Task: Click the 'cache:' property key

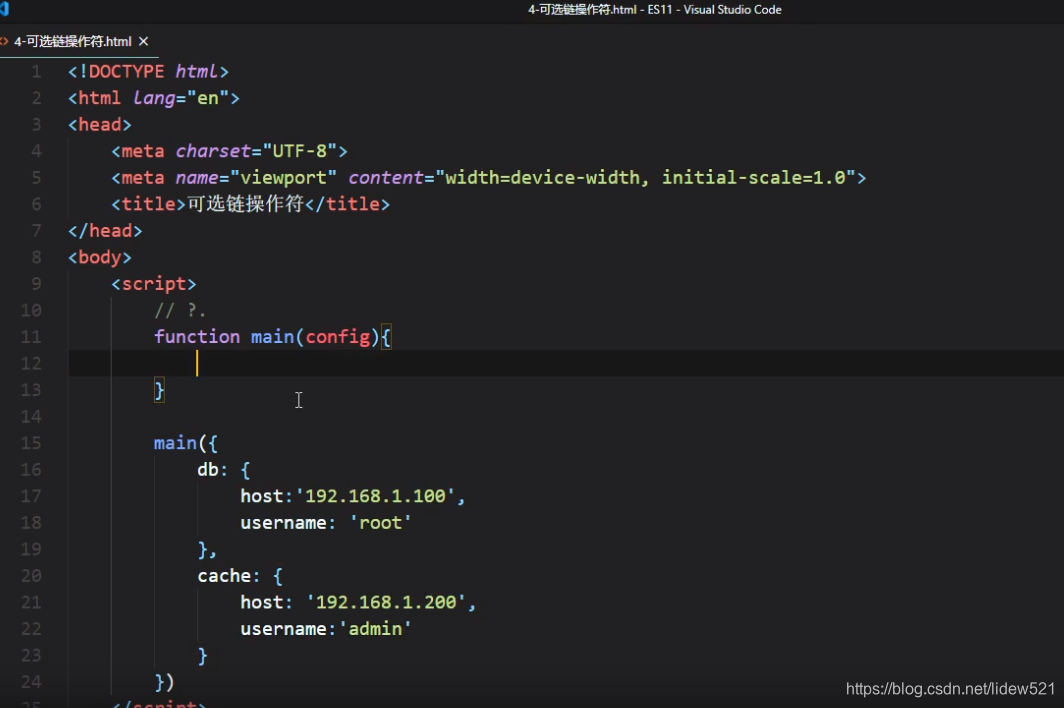Action: (229, 576)
